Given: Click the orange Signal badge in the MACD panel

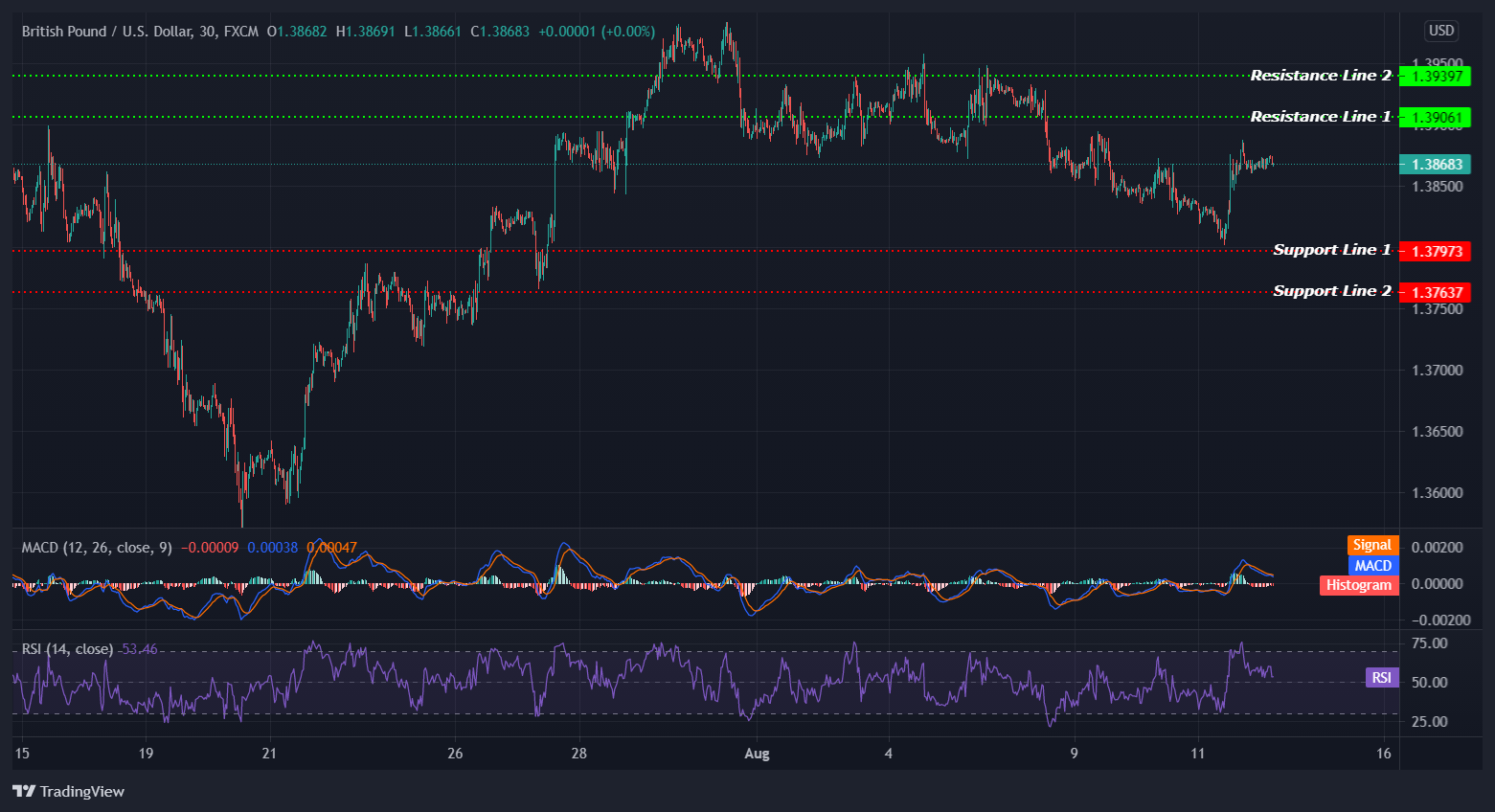Looking at the screenshot, I should coord(1371,544).
